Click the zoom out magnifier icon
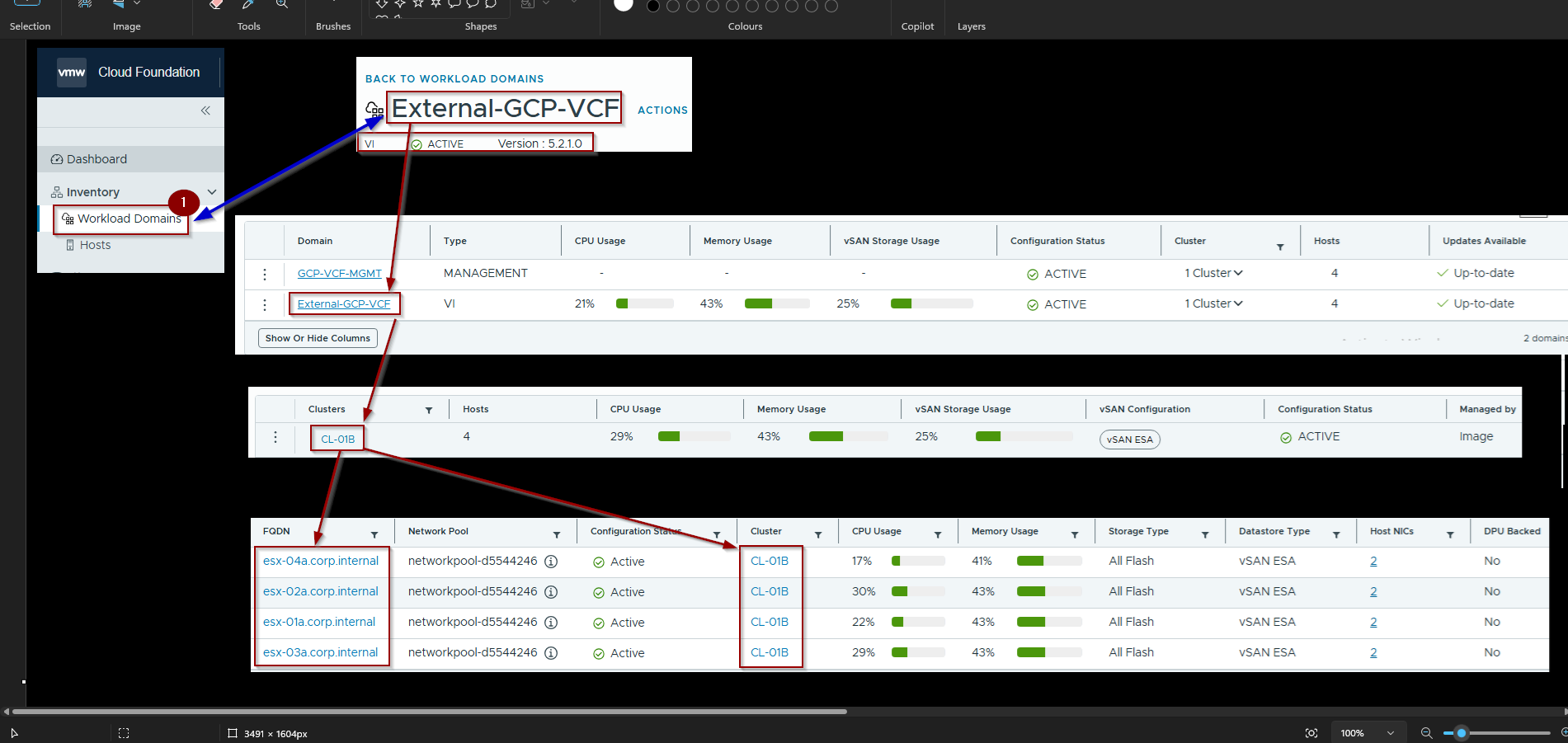This screenshot has height=743, width=1568. click(x=1426, y=733)
